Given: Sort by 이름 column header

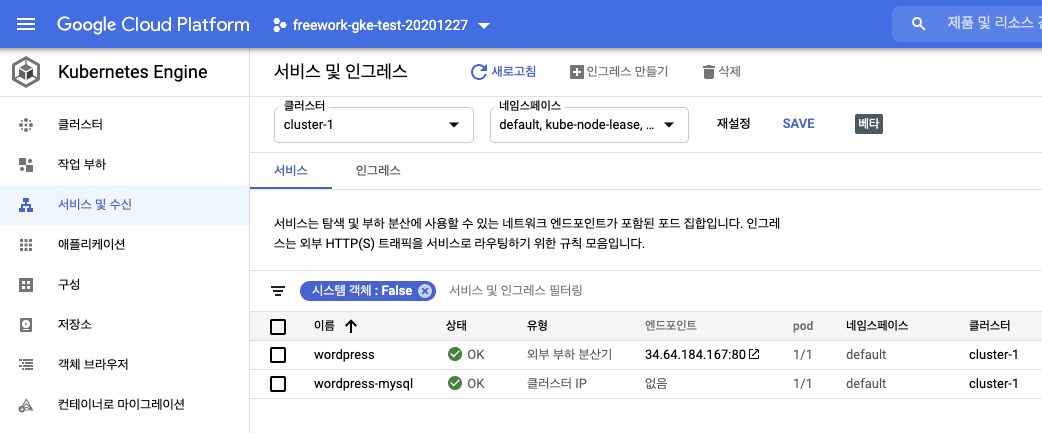Looking at the screenshot, I should [324, 326].
